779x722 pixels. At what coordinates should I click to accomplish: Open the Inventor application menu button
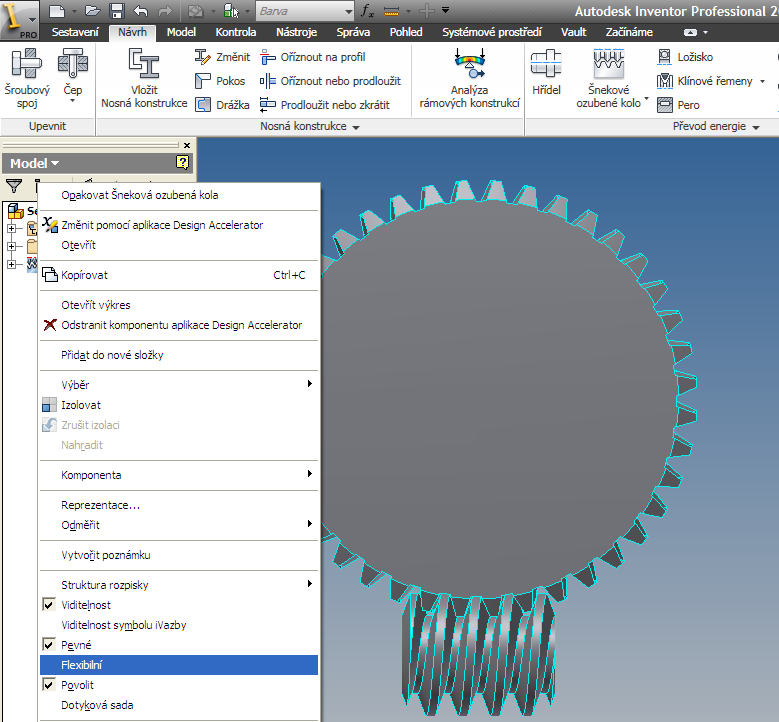coord(19,20)
